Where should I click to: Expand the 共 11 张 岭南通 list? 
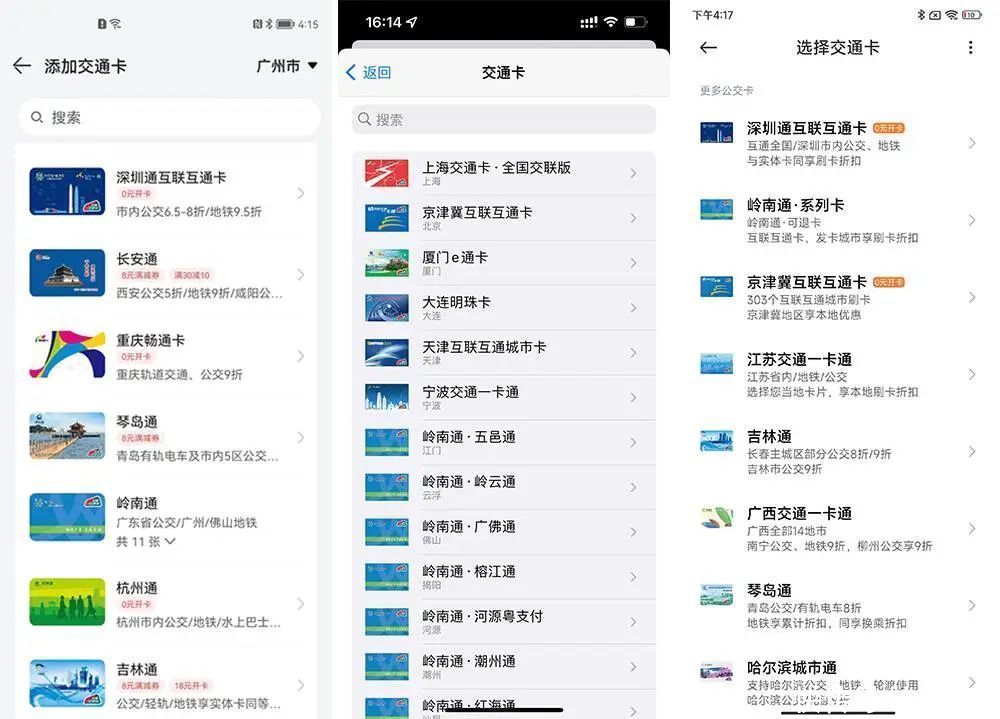(146, 542)
